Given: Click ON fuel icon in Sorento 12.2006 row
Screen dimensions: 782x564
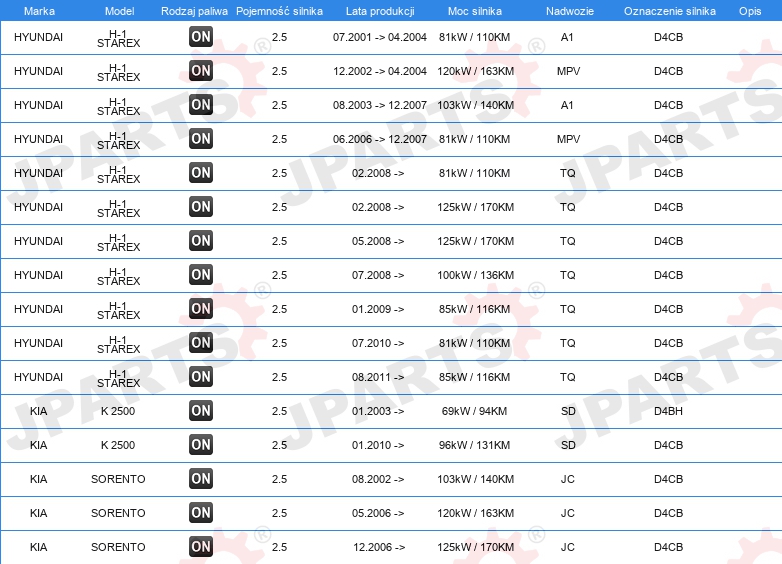Looking at the screenshot, I should click(201, 547).
